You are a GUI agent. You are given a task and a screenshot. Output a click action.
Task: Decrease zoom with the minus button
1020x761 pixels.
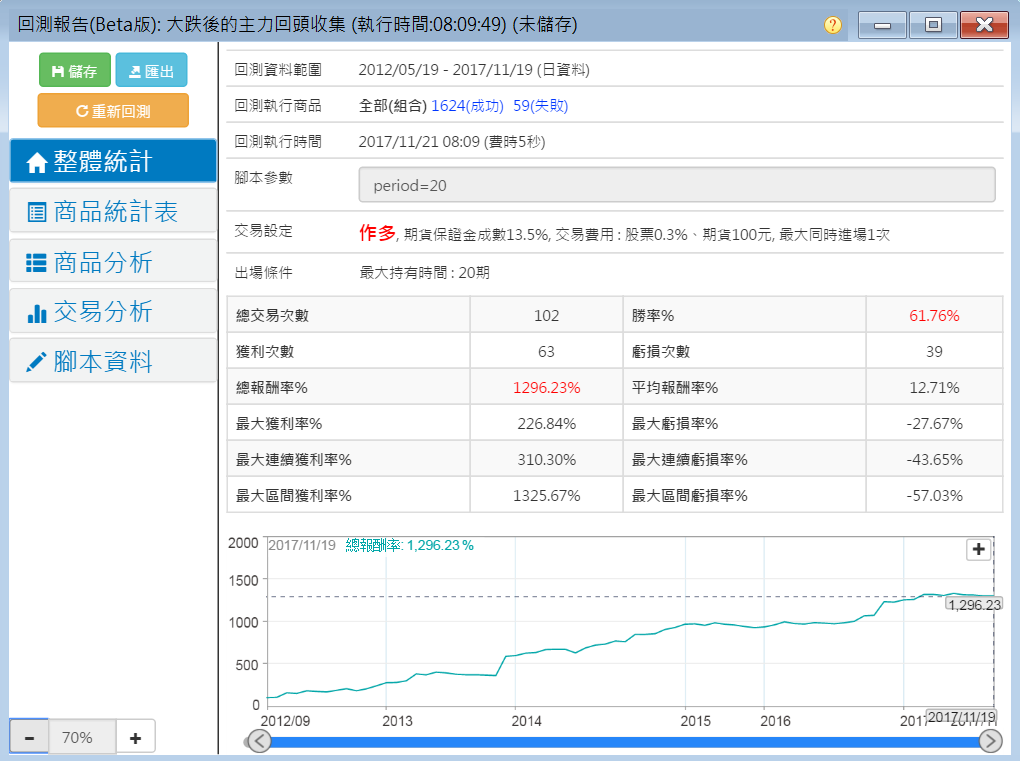(x=29, y=738)
